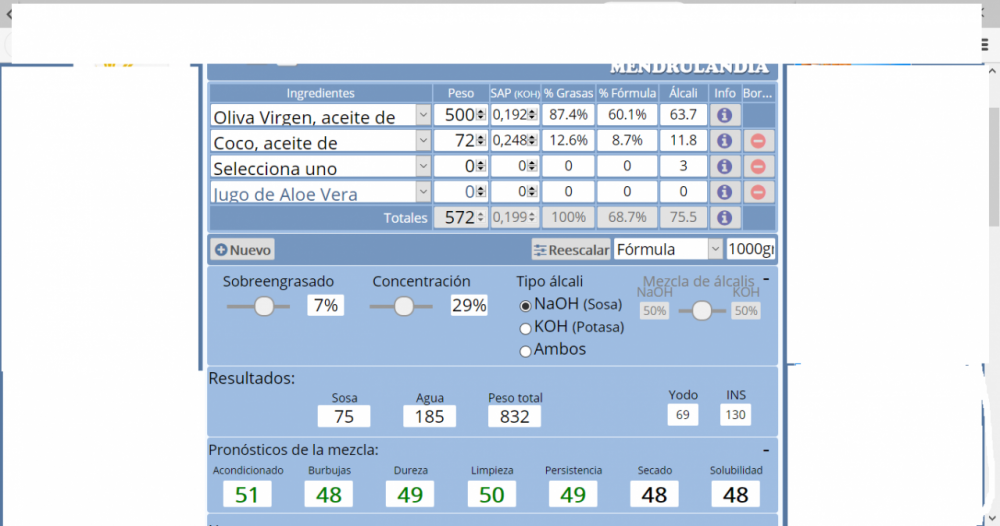Viewport: 1000px width, 526px height.
Task: Click Nuevo to add an ingredient
Action: pyautogui.click(x=243, y=249)
